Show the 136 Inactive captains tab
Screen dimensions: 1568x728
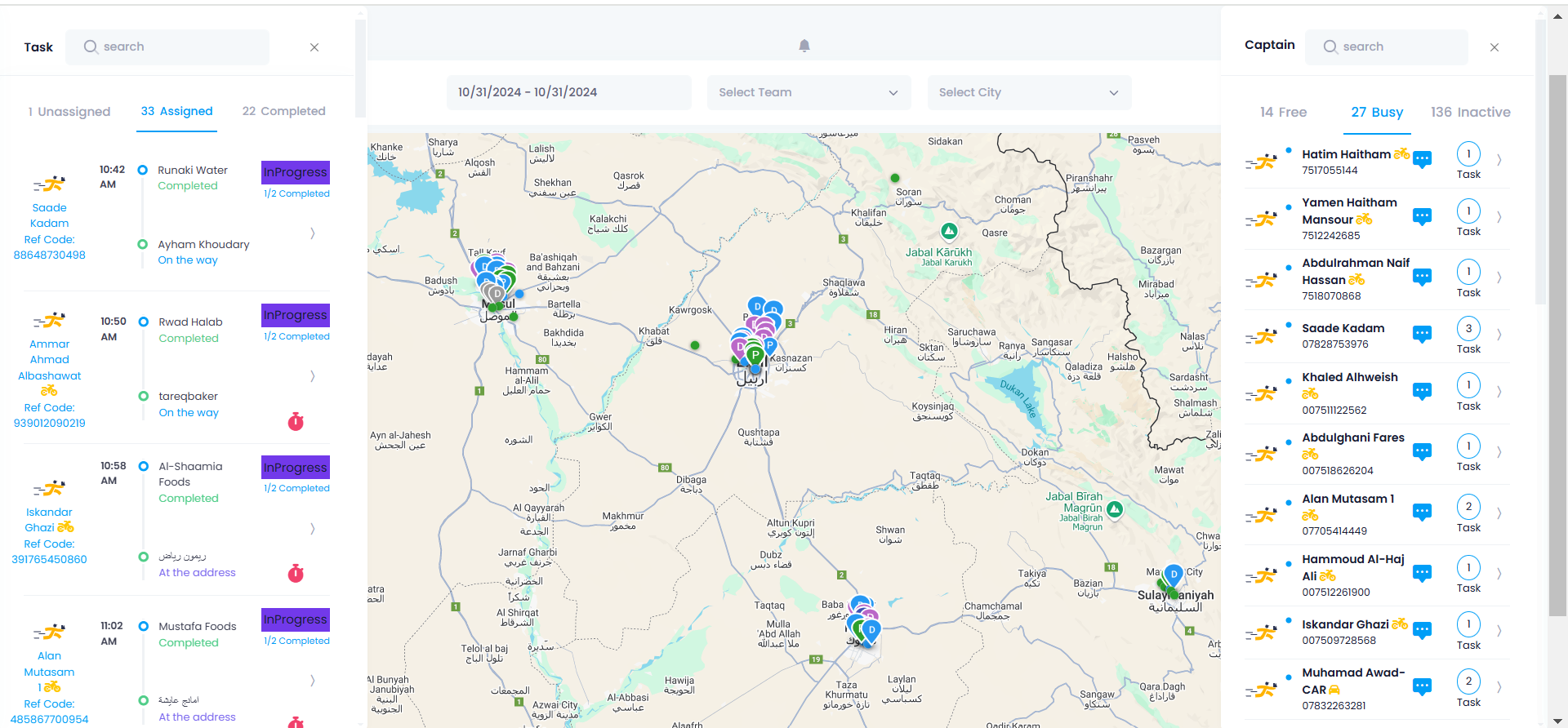1470,113
